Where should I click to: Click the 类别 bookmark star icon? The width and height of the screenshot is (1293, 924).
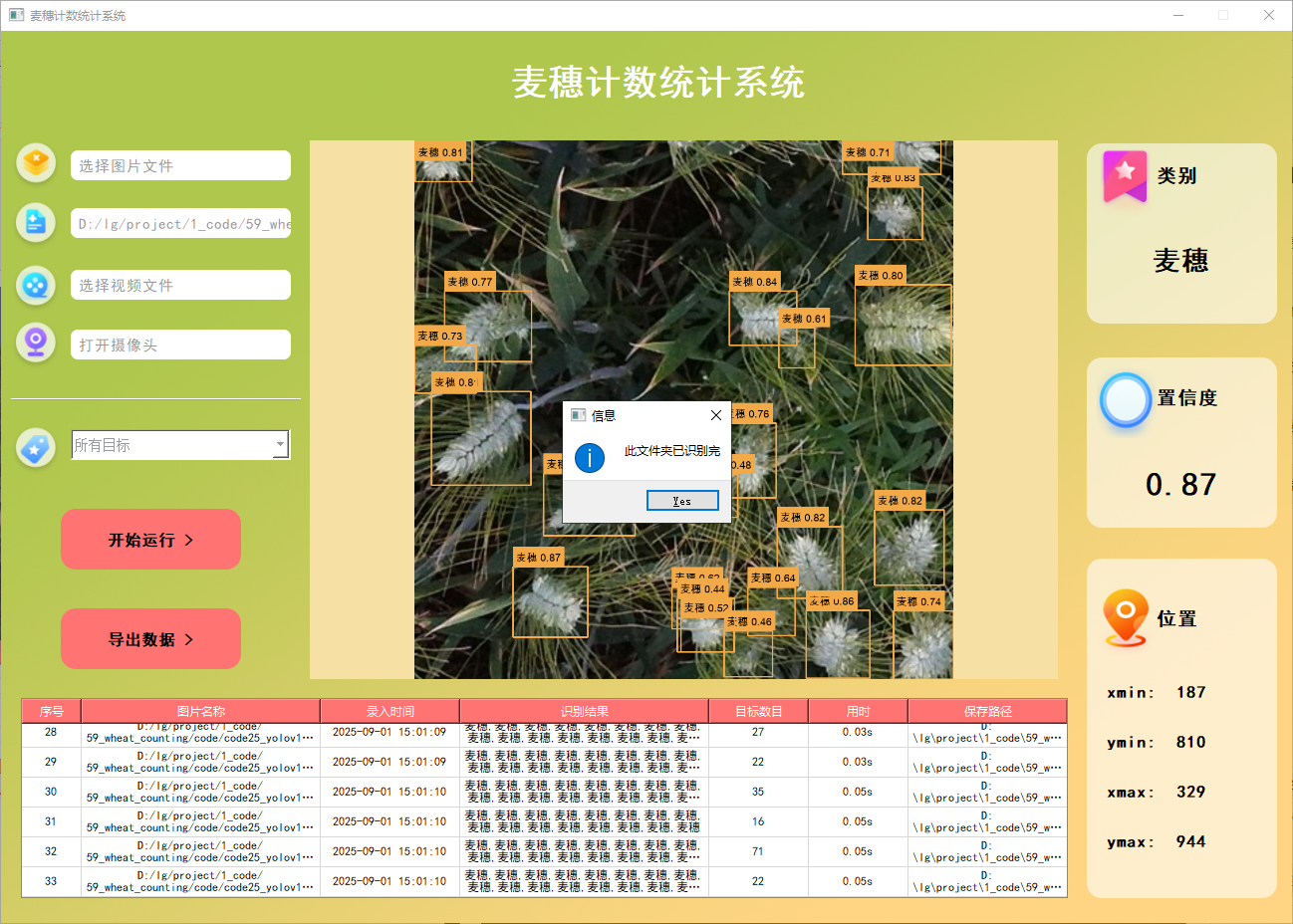click(1125, 176)
